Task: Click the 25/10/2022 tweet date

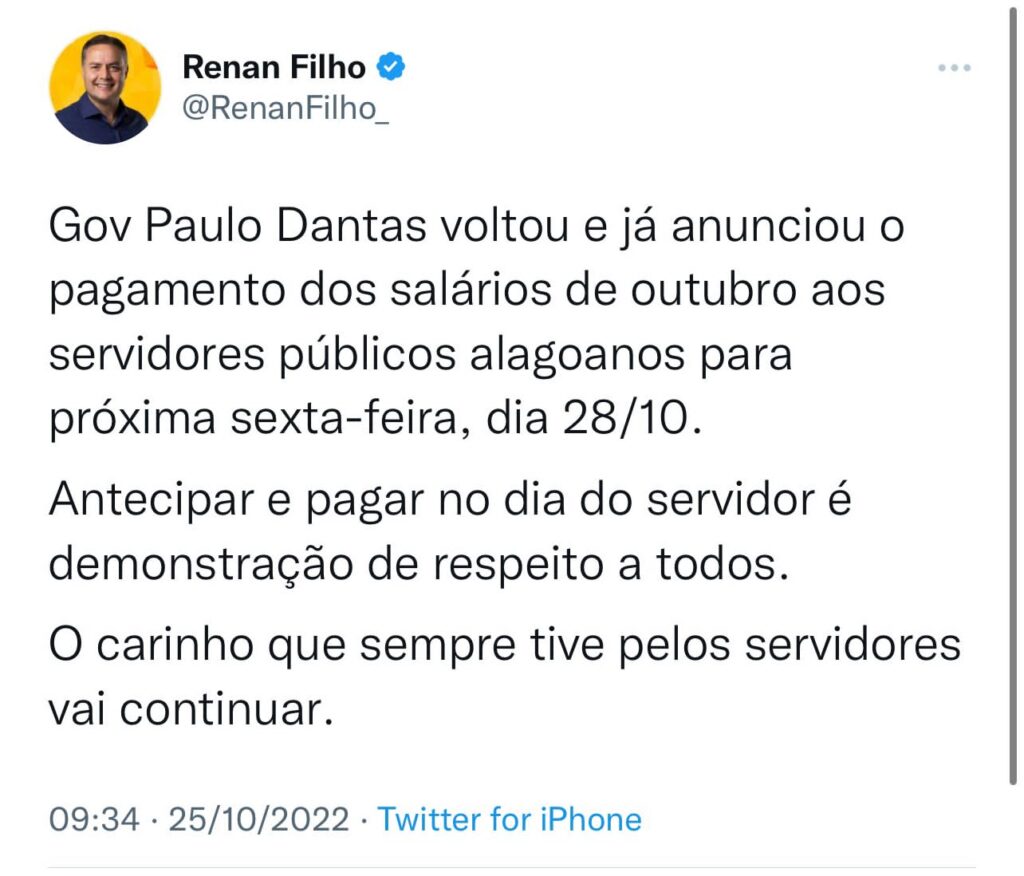Action: coord(259,820)
